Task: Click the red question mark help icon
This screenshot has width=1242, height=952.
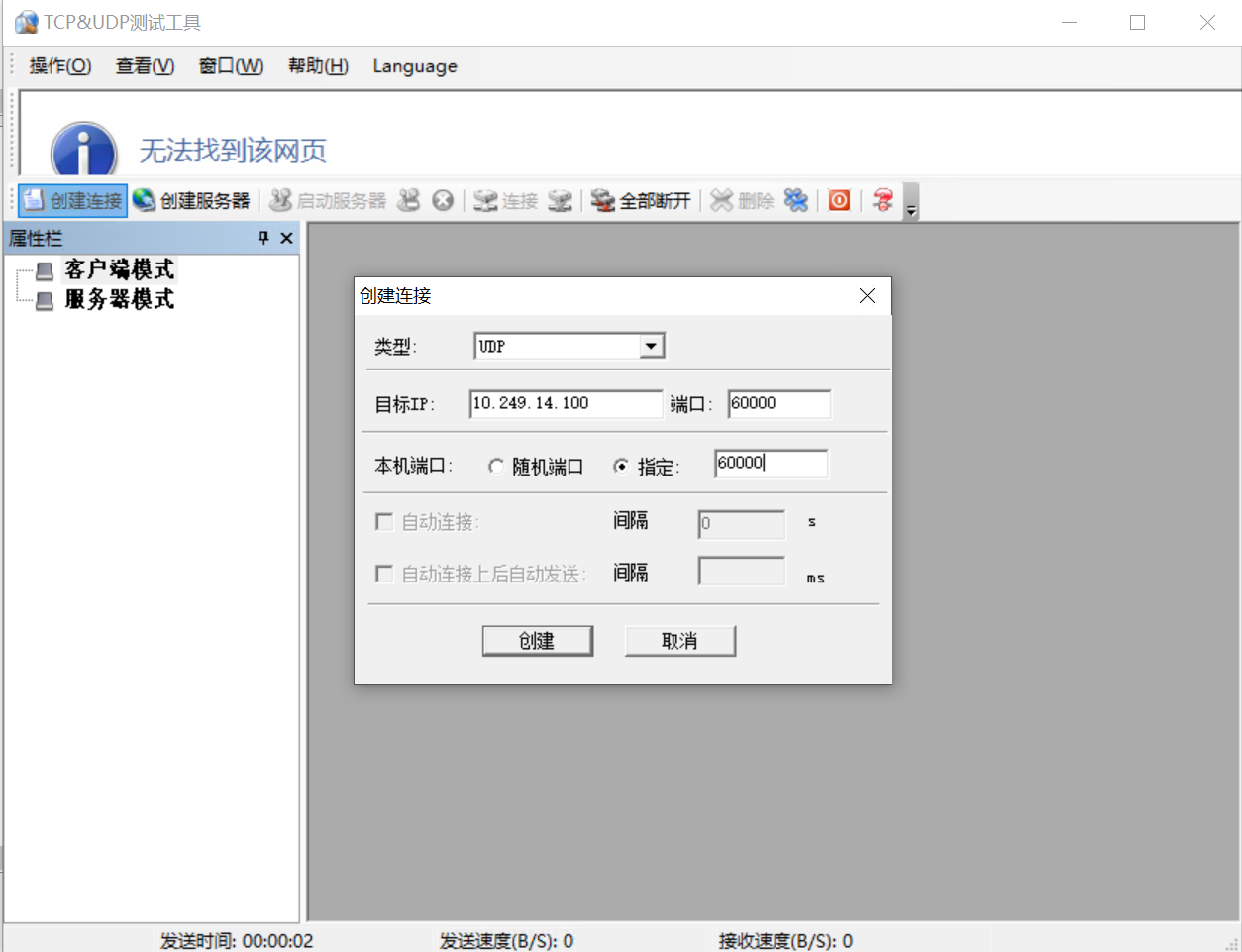Action: pyautogui.click(x=882, y=200)
